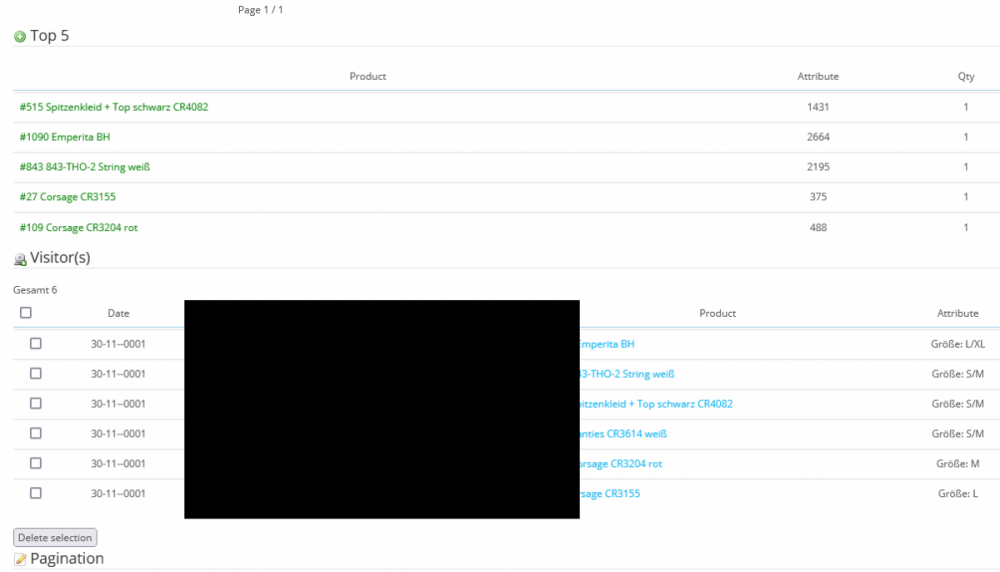Click the Visitor(s) section icon
Image resolution: width=1000 pixels, height=572 pixels.
tap(20, 259)
